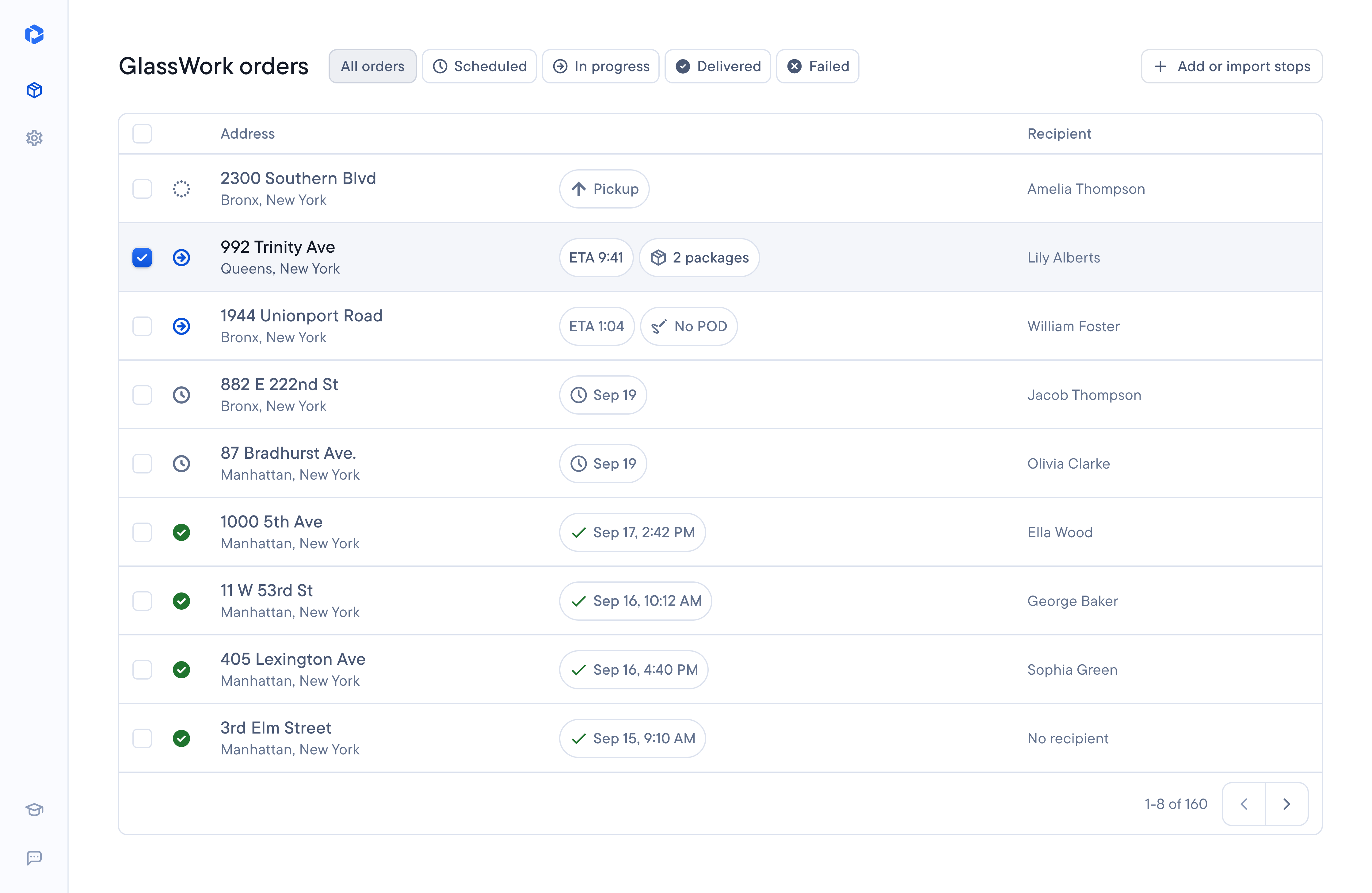Check the box for 11 W 53rd St

(142, 600)
